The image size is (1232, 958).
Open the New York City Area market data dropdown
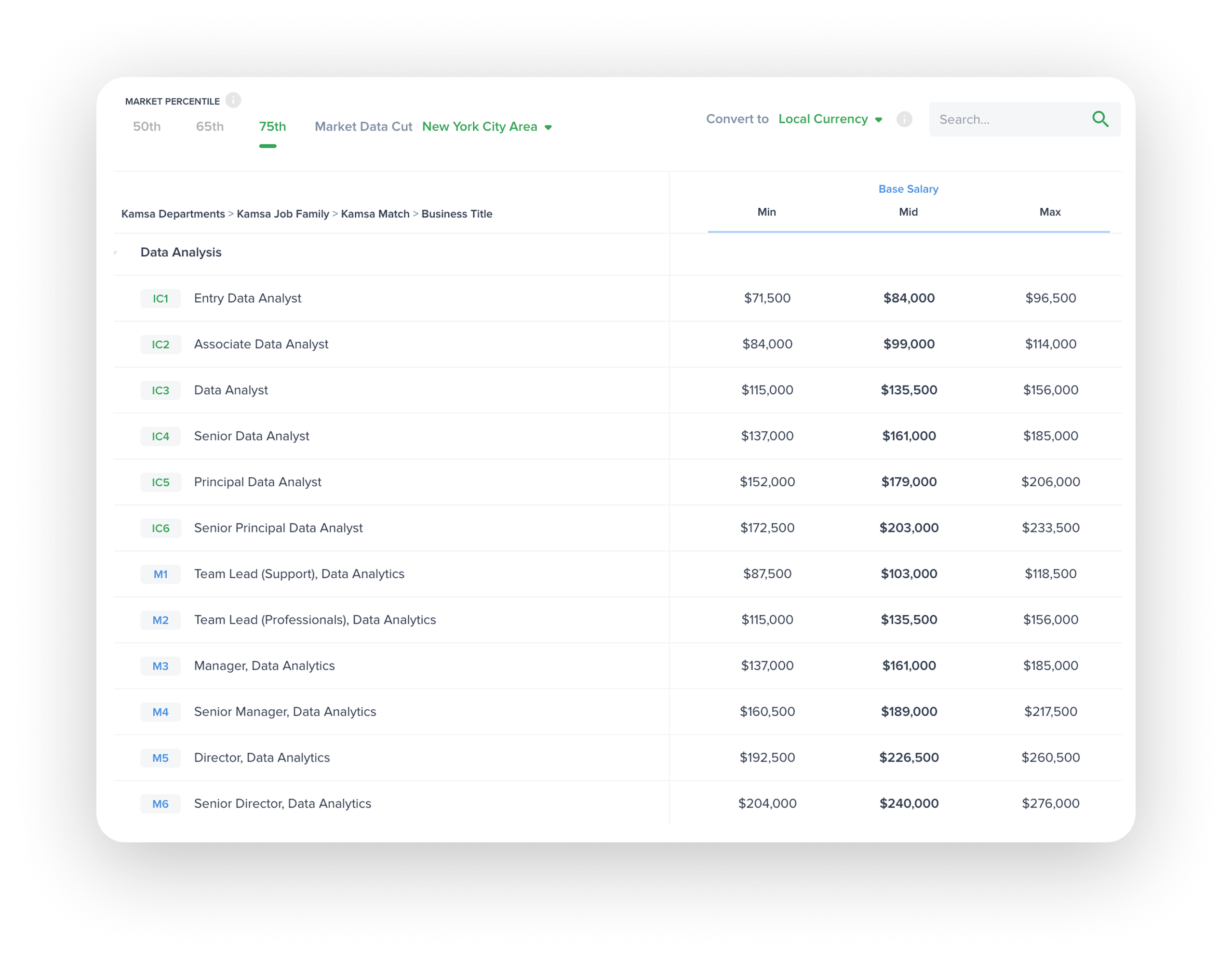coord(486,126)
